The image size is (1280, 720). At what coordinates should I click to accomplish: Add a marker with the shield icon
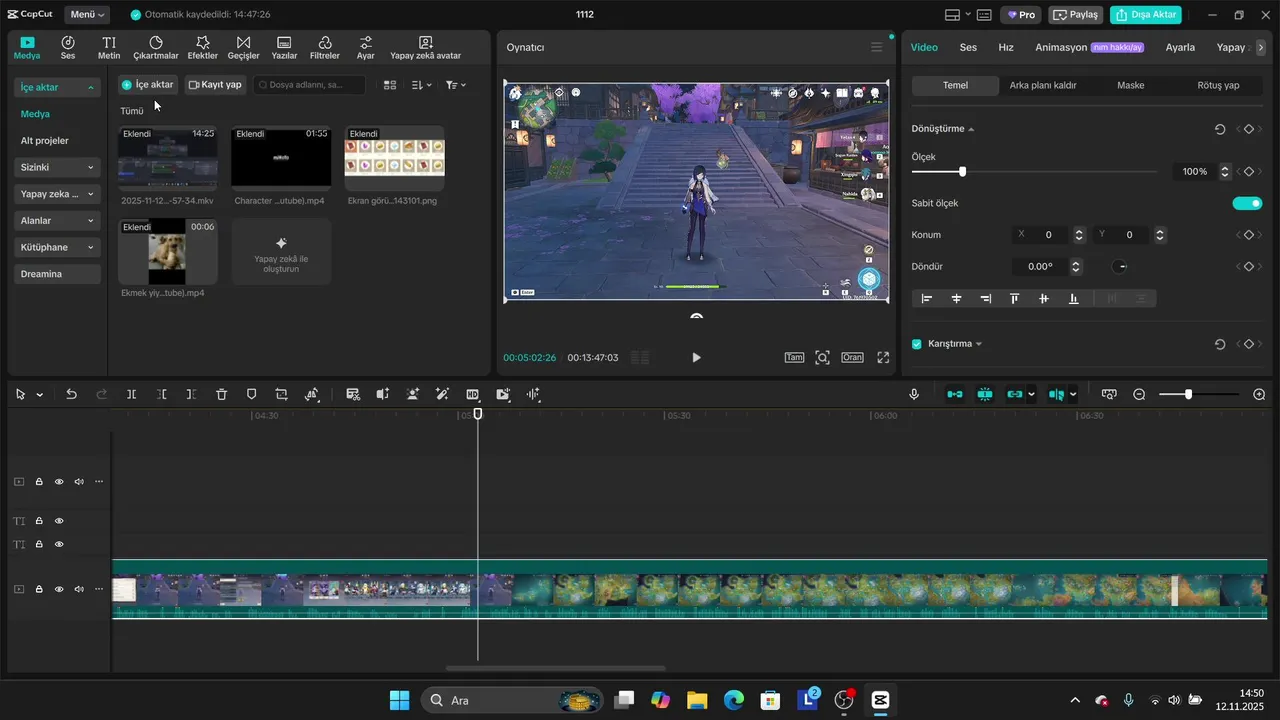pyautogui.click(x=251, y=395)
